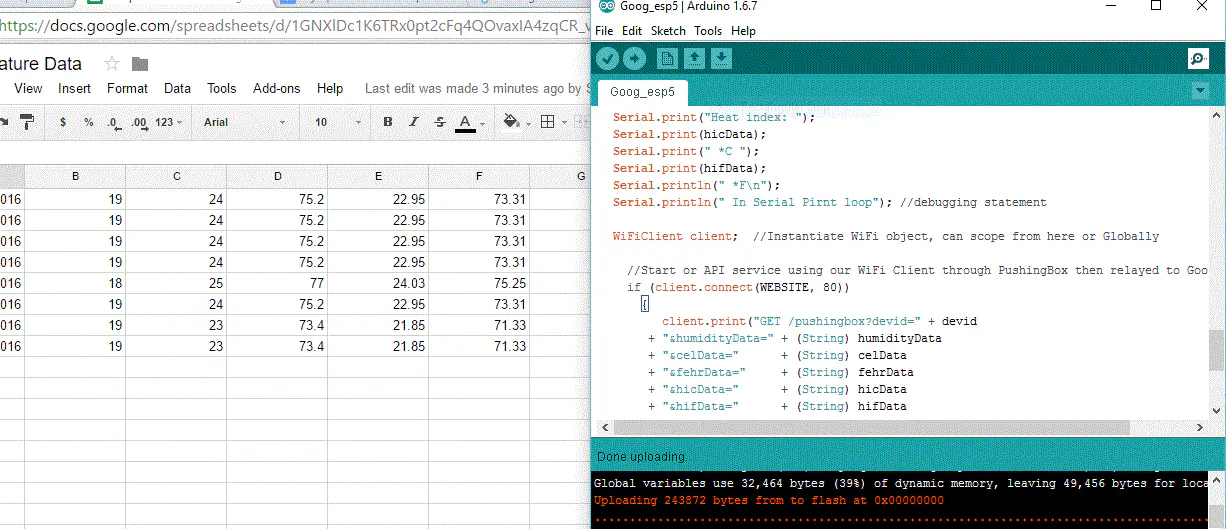Open the Arial font dropdown
Image resolution: width=1226 pixels, height=529 pixels.
click(x=244, y=122)
